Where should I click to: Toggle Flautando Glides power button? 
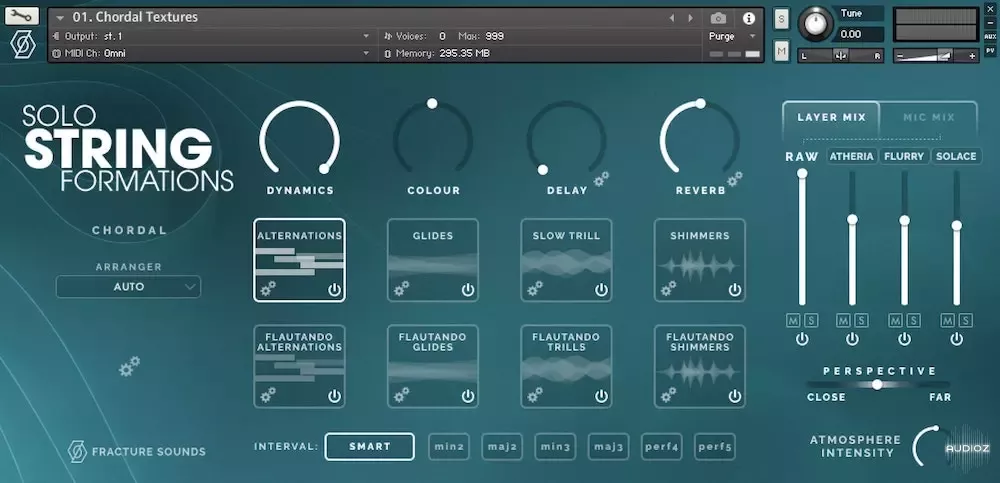pos(468,396)
